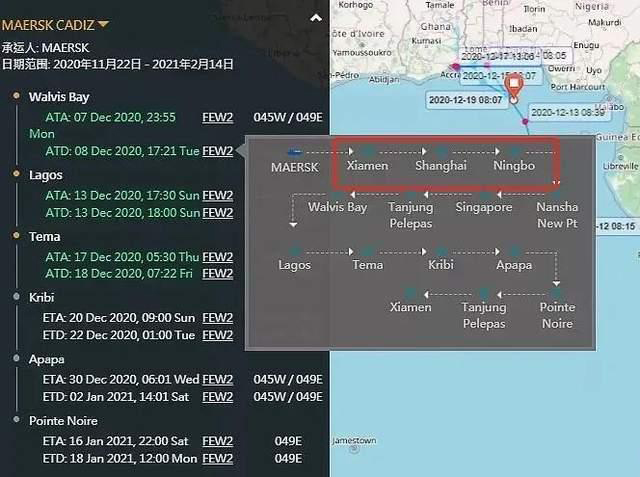This screenshot has height=477, width=640.
Task: Click the 2020-12-13 08:39 map track label
Action: 568,112
